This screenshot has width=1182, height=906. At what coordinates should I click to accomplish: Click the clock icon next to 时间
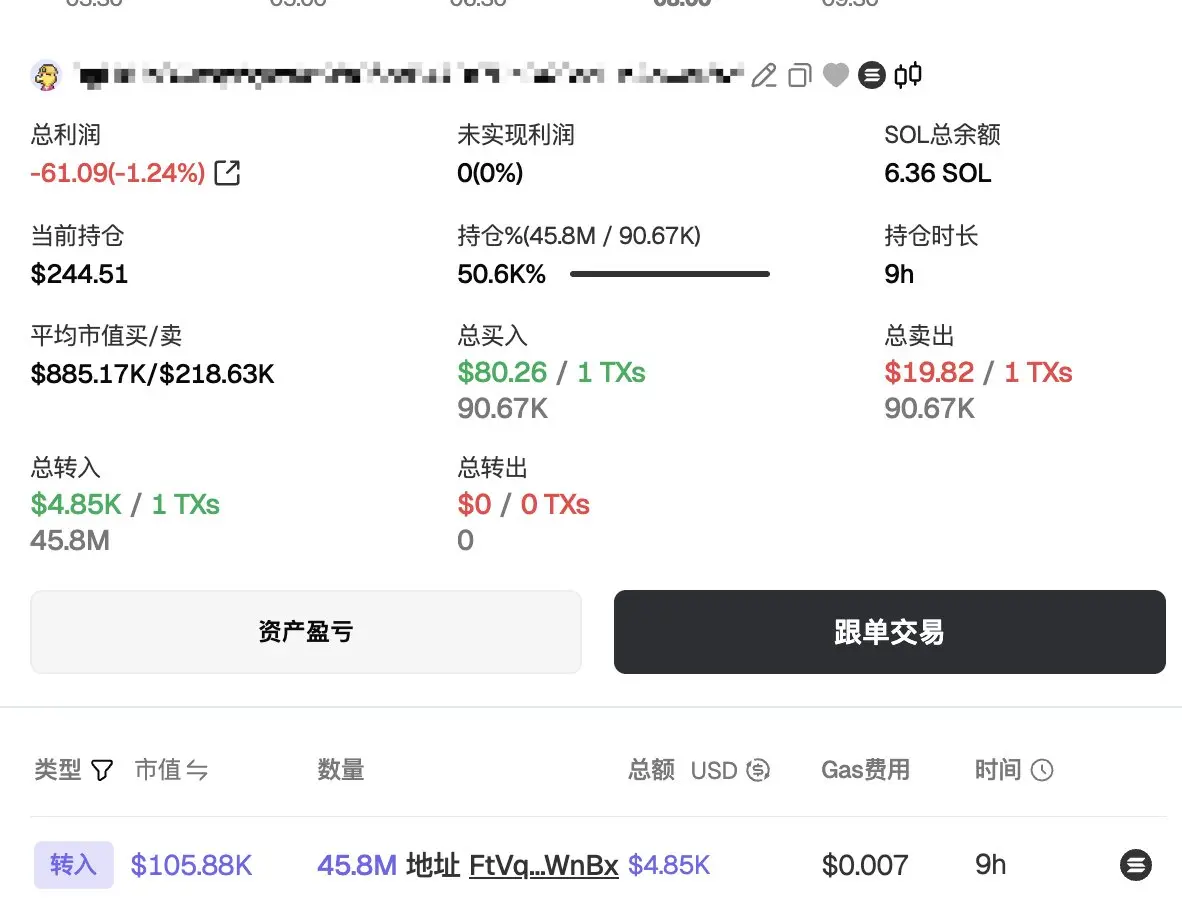click(x=1042, y=770)
